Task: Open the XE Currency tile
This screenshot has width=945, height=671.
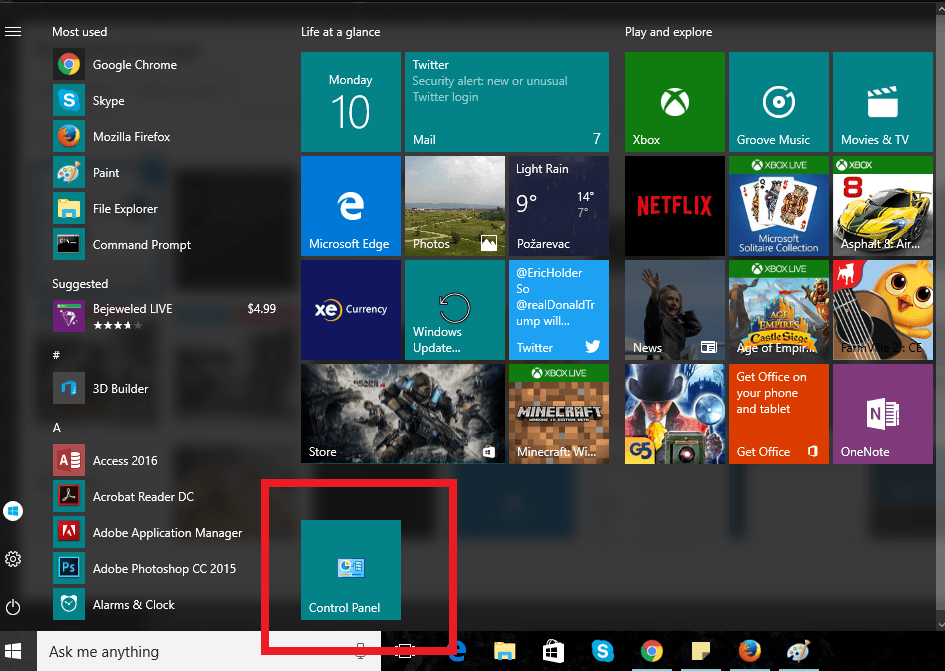Action: 351,310
